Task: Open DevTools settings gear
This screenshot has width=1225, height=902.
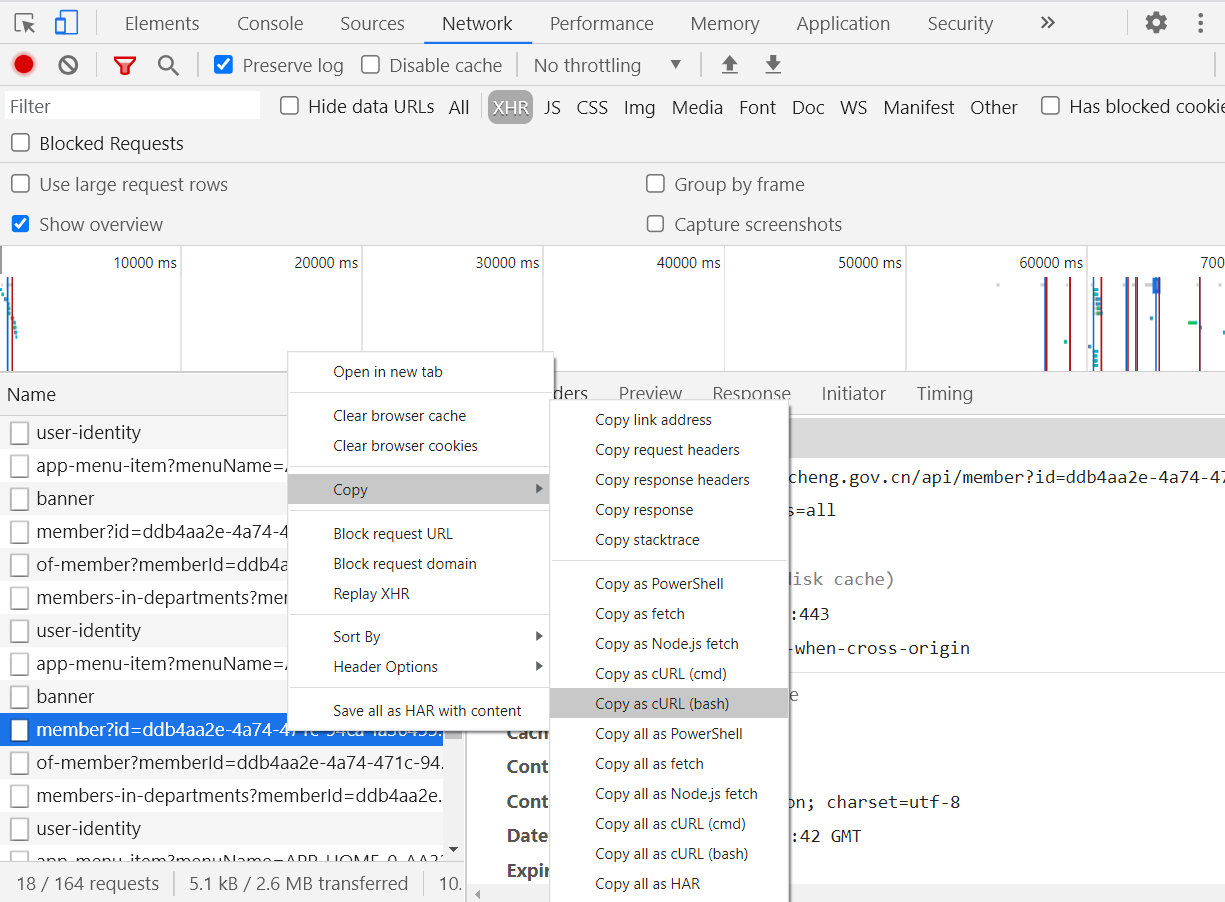Action: 1156,23
